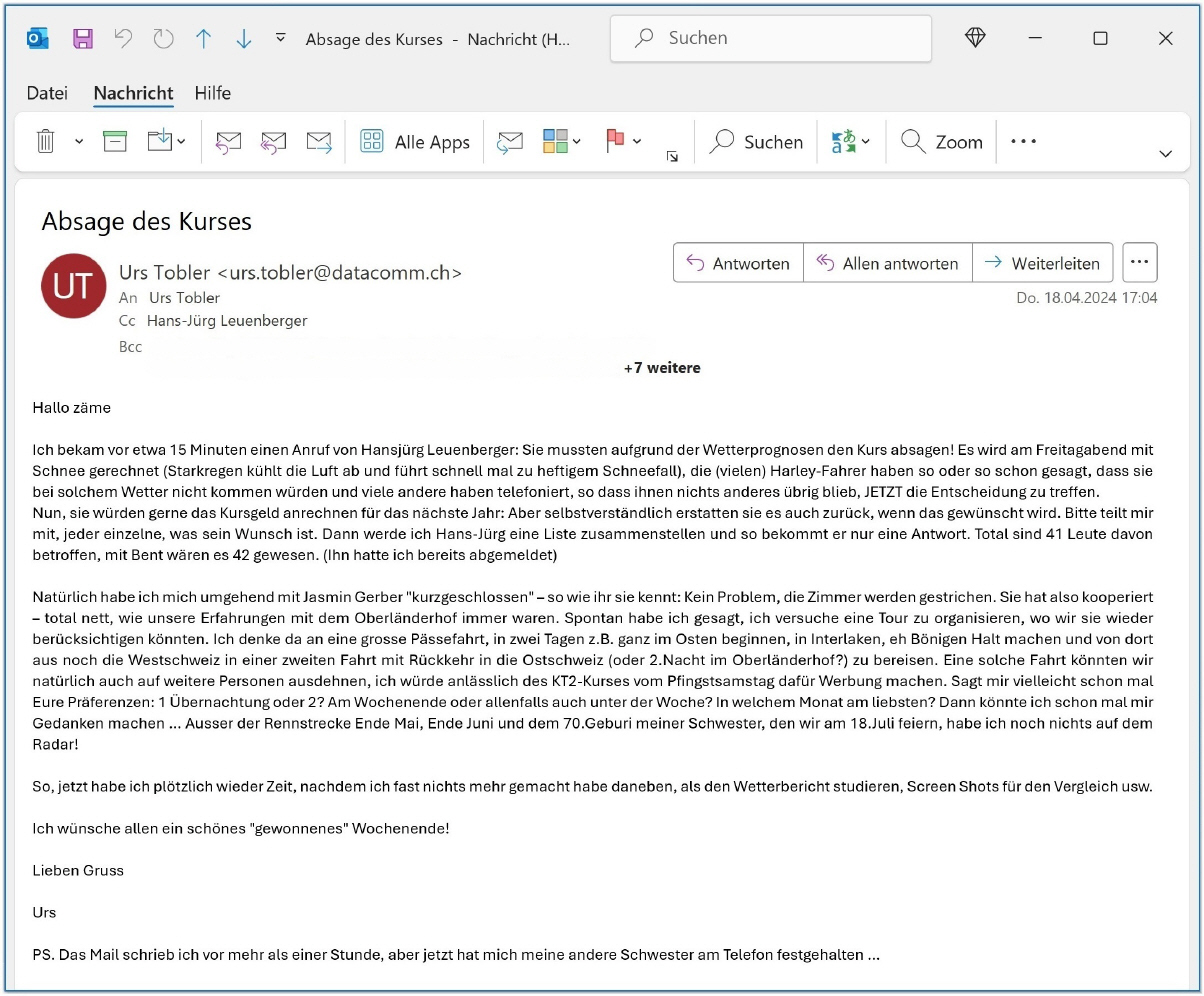Click Allen antworten in message header
The image size is (1204, 996).
coord(887,264)
